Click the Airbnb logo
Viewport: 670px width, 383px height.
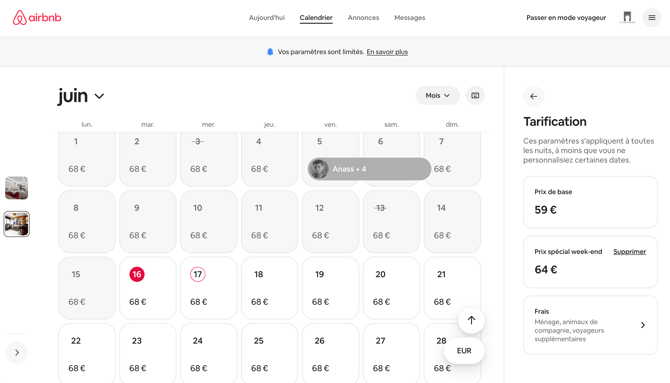pyautogui.click(x=37, y=18)
